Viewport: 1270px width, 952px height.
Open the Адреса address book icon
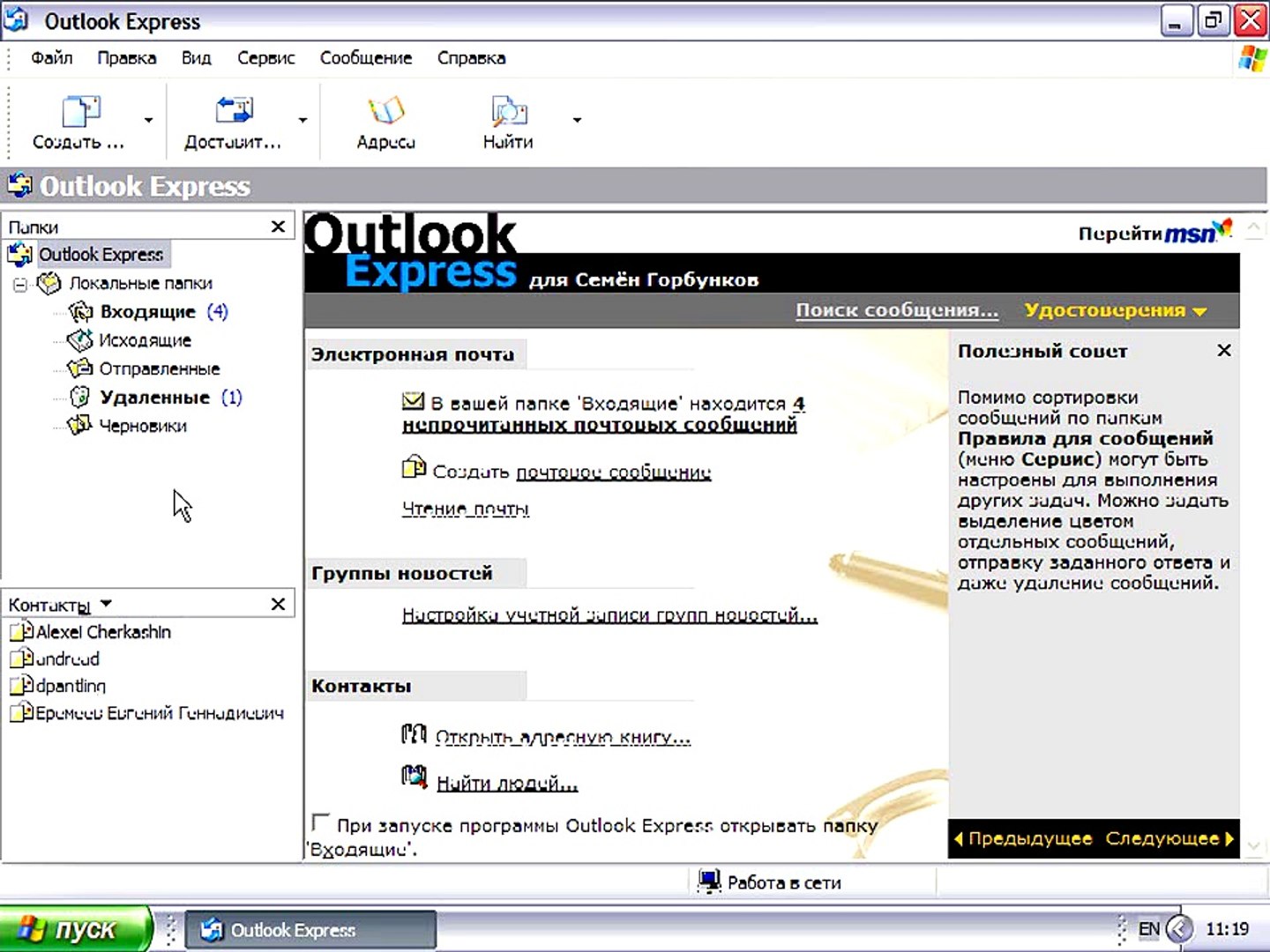tap(386, 111)
